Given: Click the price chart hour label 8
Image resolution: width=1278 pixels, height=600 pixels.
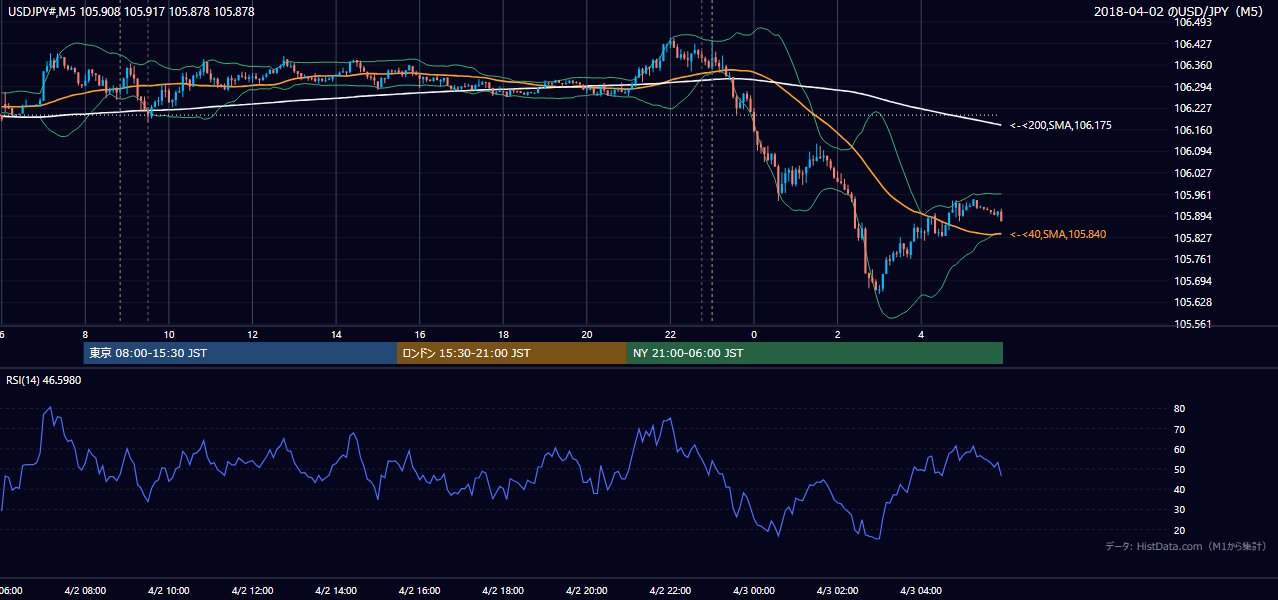Looking at the screenshot, I should click(85, 335).
